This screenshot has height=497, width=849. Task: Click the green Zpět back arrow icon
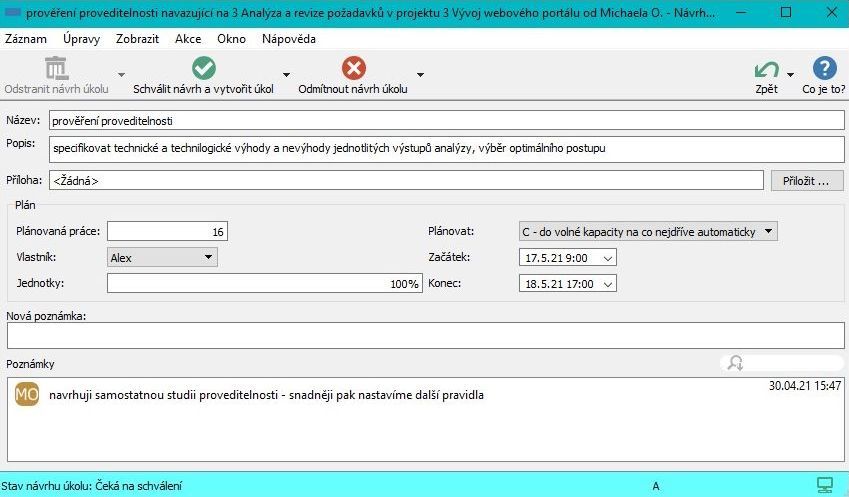[x=766, y=69]
